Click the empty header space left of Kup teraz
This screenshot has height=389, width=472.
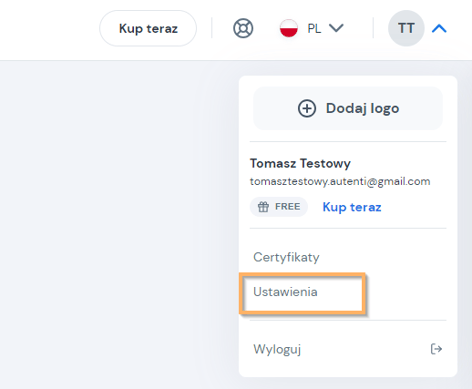pyautogui.click(x=48, y=29)
